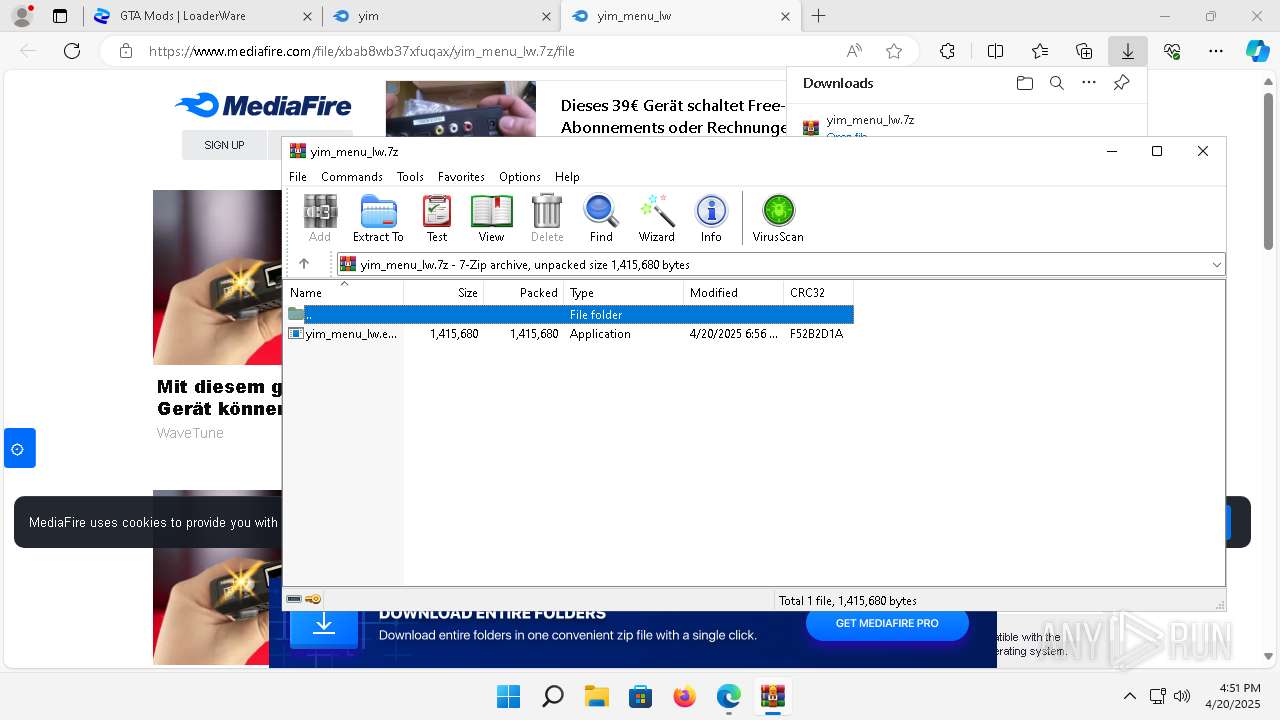Click the CRC32 value F52B2D1A

pyautogui.click(x=816, y=334)
